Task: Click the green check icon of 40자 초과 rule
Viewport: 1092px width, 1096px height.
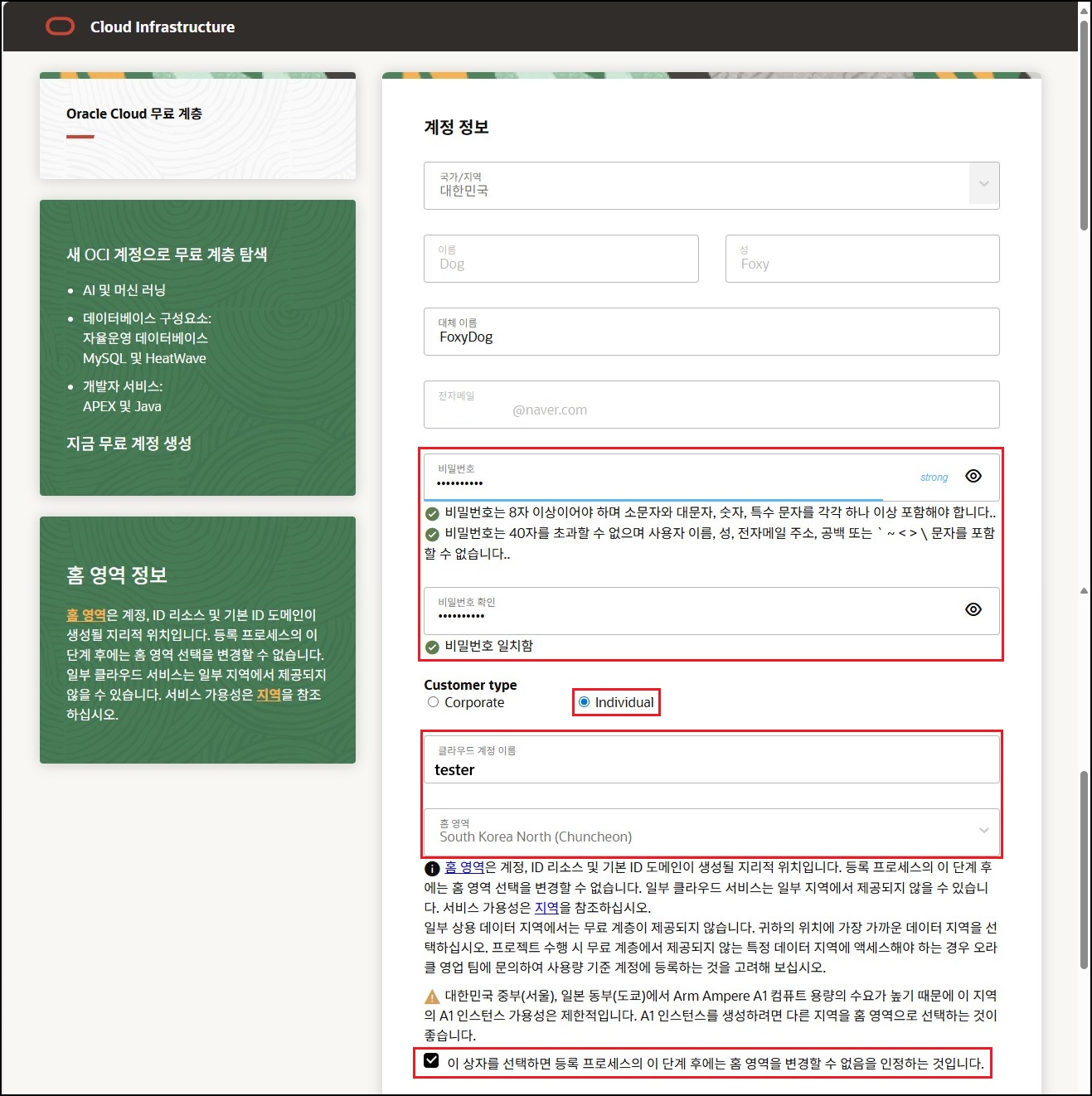Action: tap(432, 534)
